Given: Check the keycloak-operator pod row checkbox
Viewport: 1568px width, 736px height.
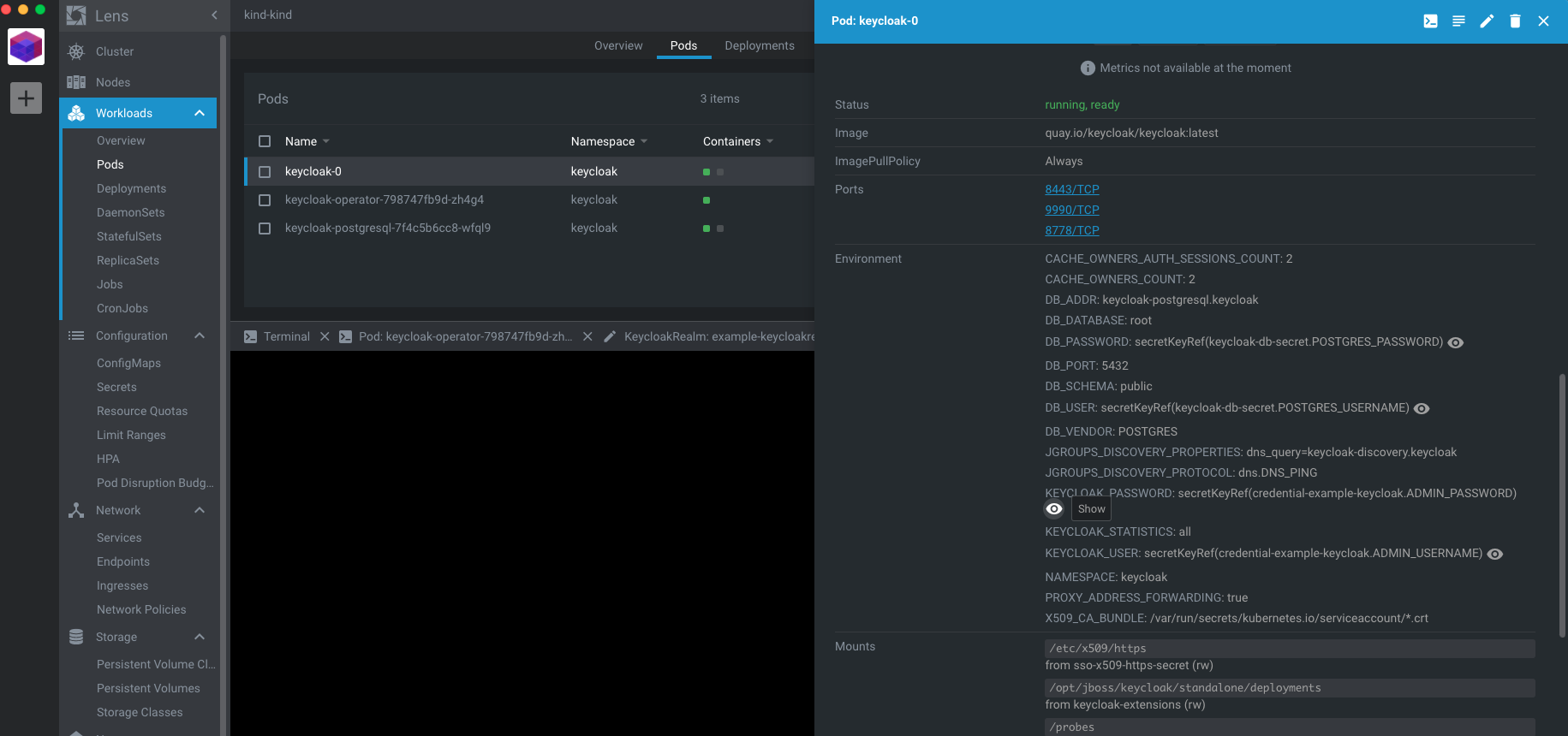Looking at the screenshot, I should [265, 200].
